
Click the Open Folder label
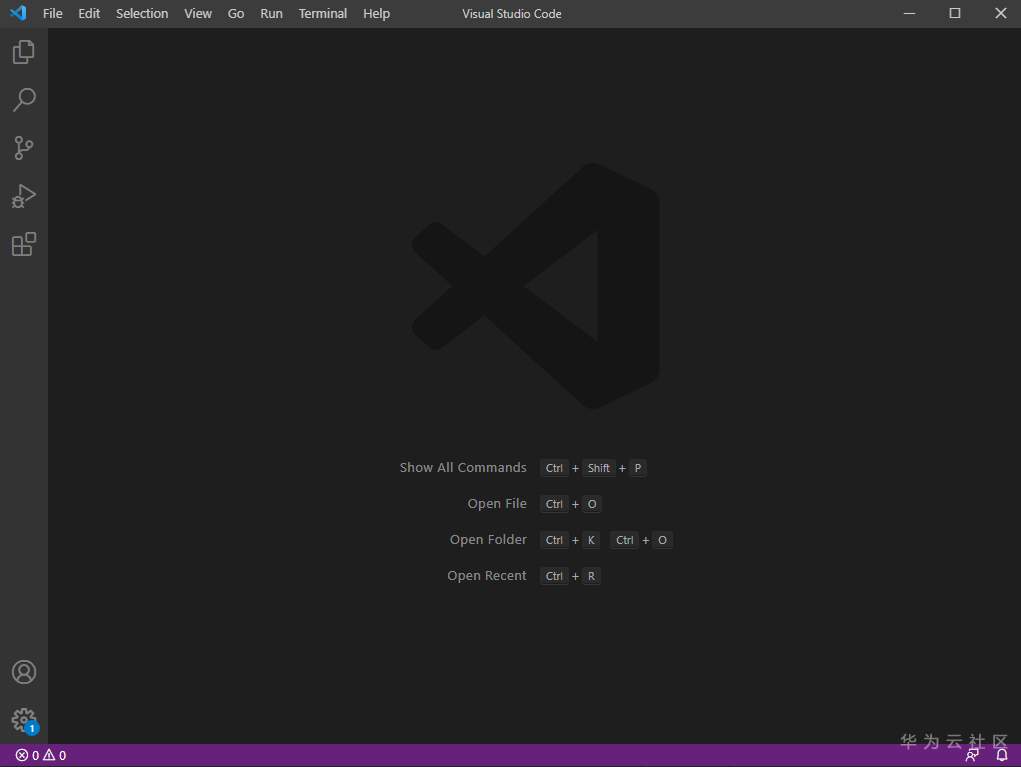coord(488,540)
